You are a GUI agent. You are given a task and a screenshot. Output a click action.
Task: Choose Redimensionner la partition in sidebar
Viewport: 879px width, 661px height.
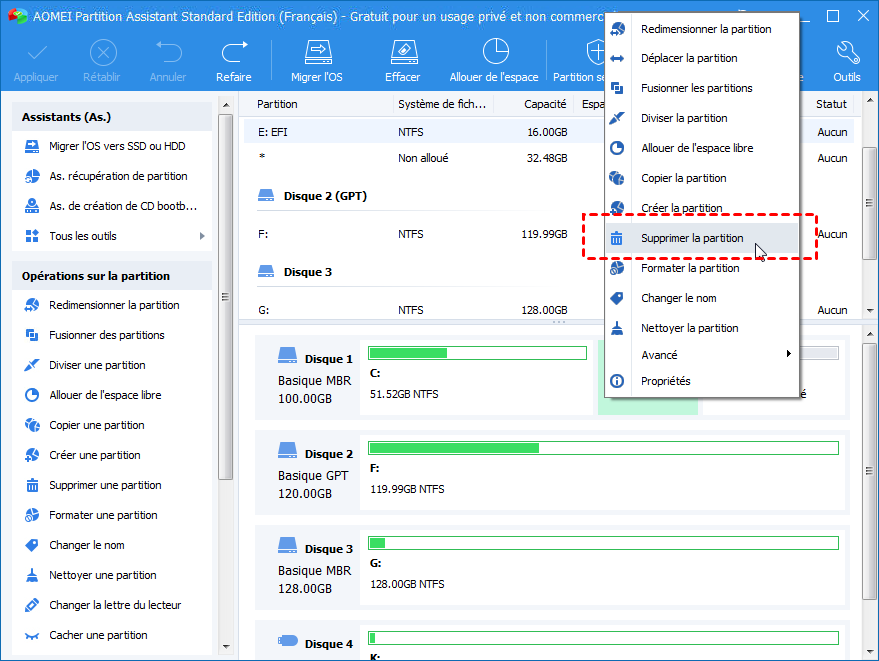pos(112,305)
